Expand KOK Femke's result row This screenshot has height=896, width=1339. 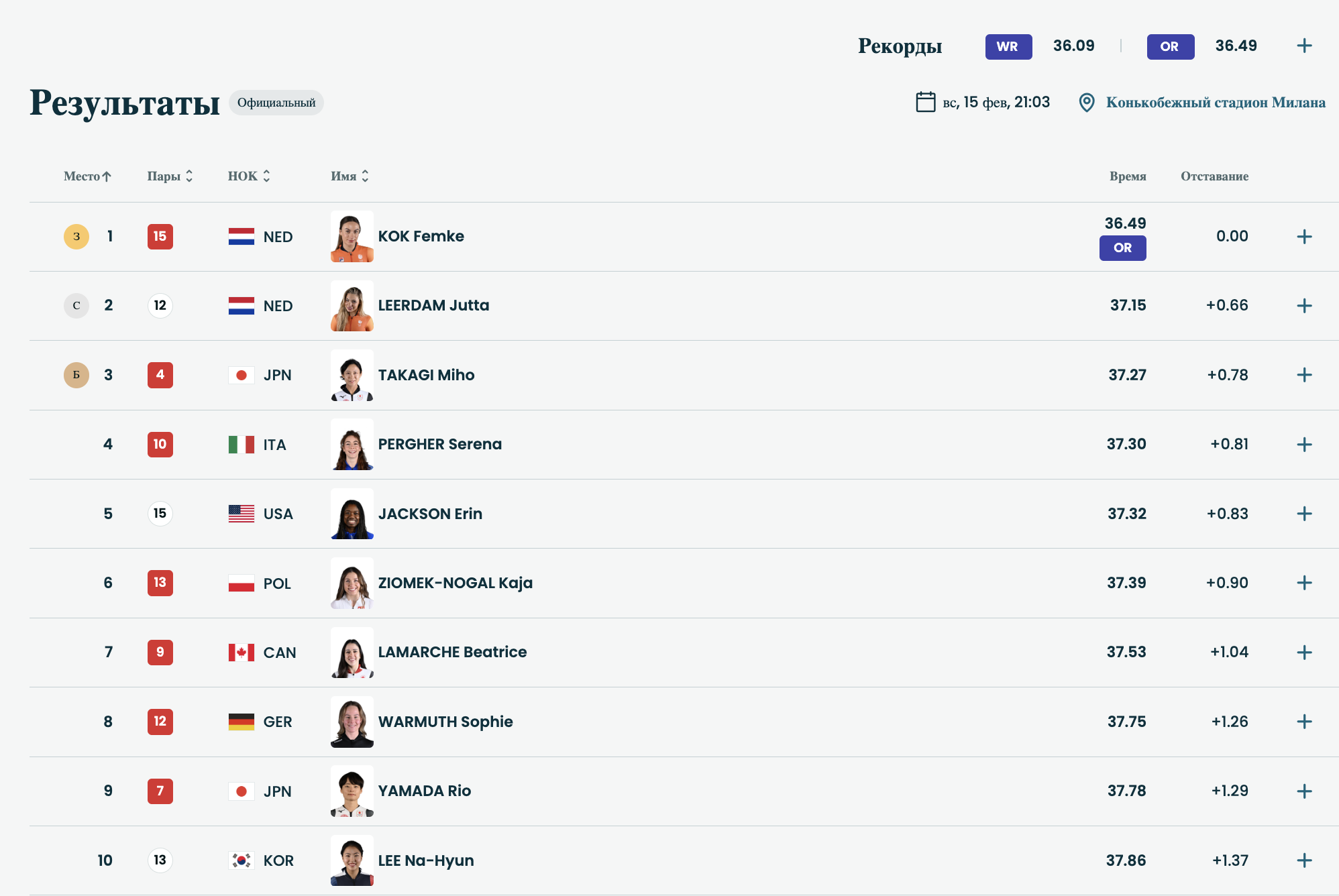(x=1304, y=237)
